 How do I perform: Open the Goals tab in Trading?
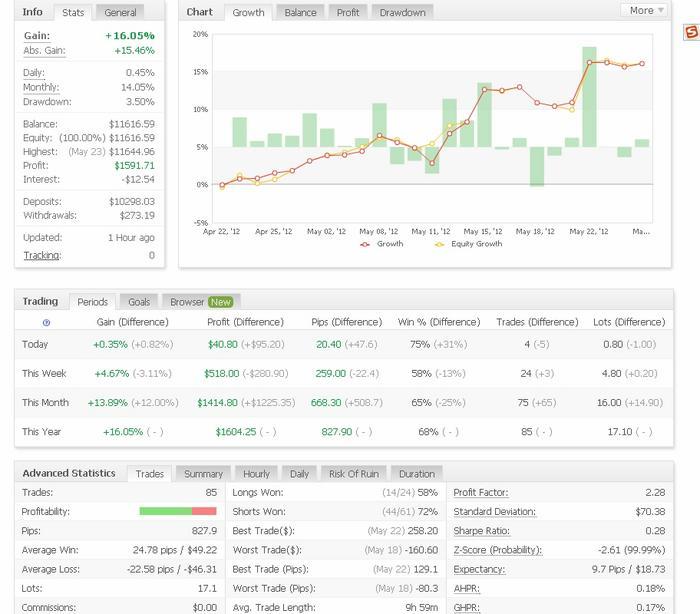(x=139, y=301)
